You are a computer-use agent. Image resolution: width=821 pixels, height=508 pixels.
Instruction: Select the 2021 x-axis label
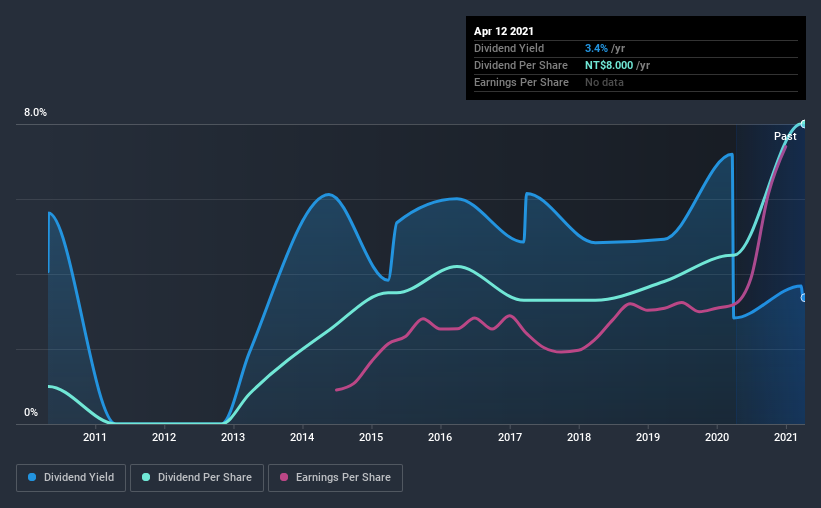point(786,437)
